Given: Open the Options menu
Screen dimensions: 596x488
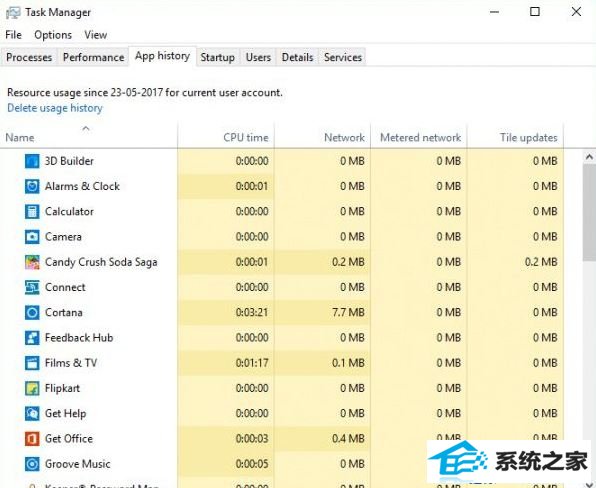Looking at the screenshot, I should [x=53, y=35].
